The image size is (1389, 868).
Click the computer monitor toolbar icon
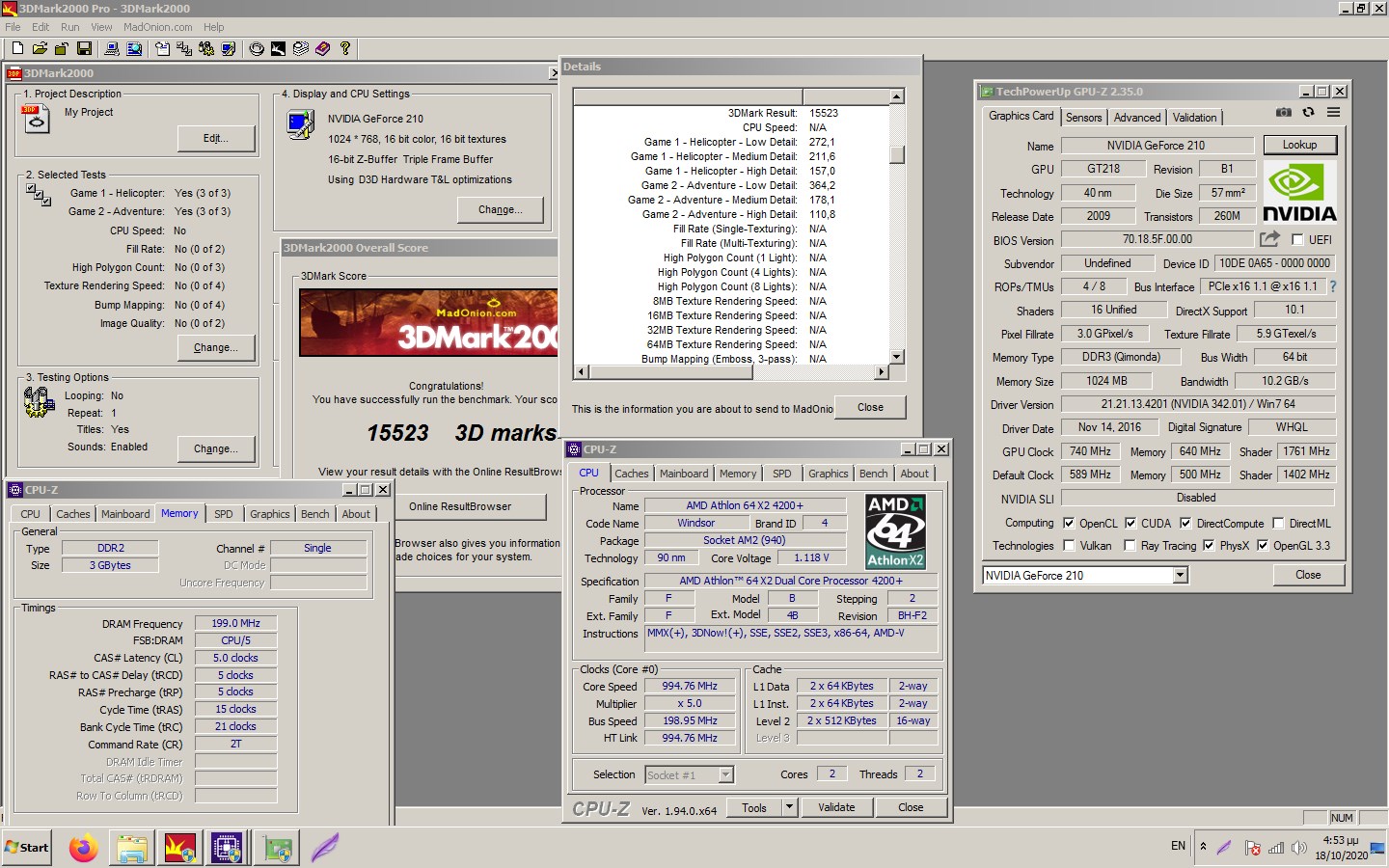pos(112,48)
